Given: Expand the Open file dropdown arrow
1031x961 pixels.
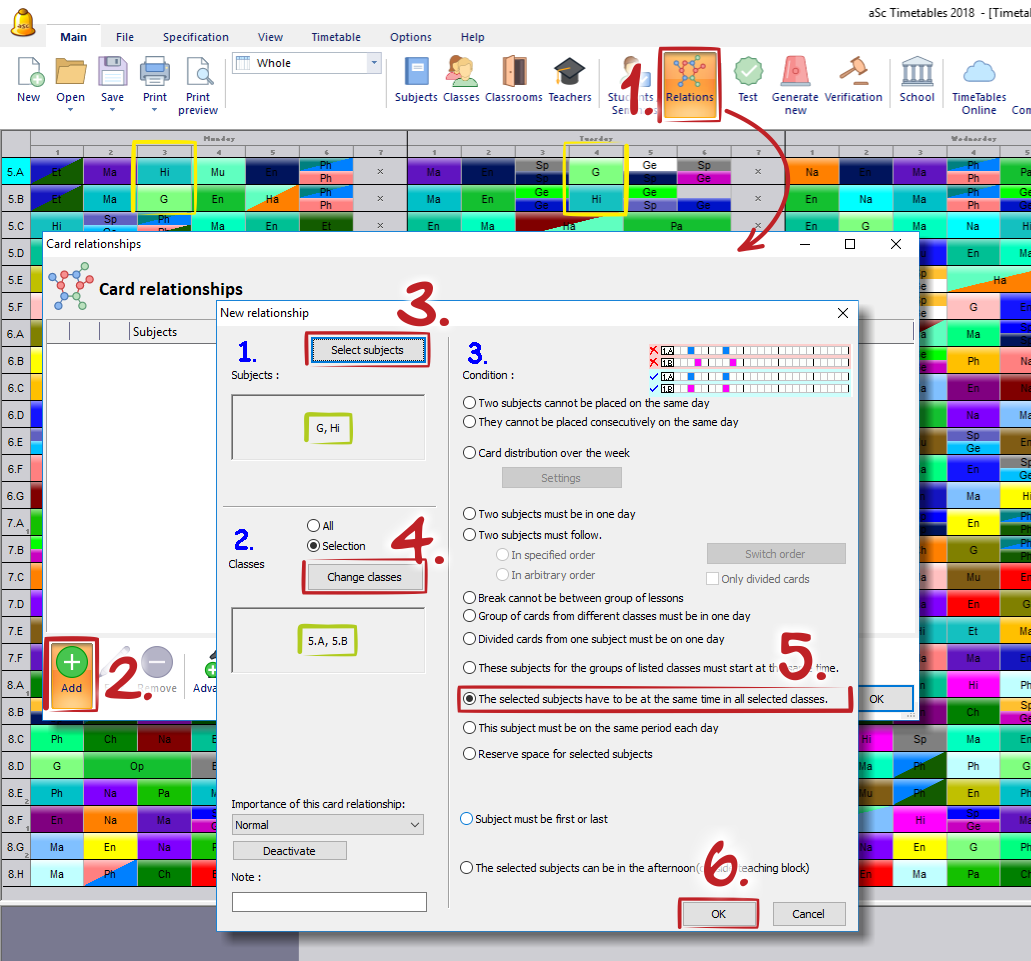Looking at the screenshot, I should click(70, 110).
